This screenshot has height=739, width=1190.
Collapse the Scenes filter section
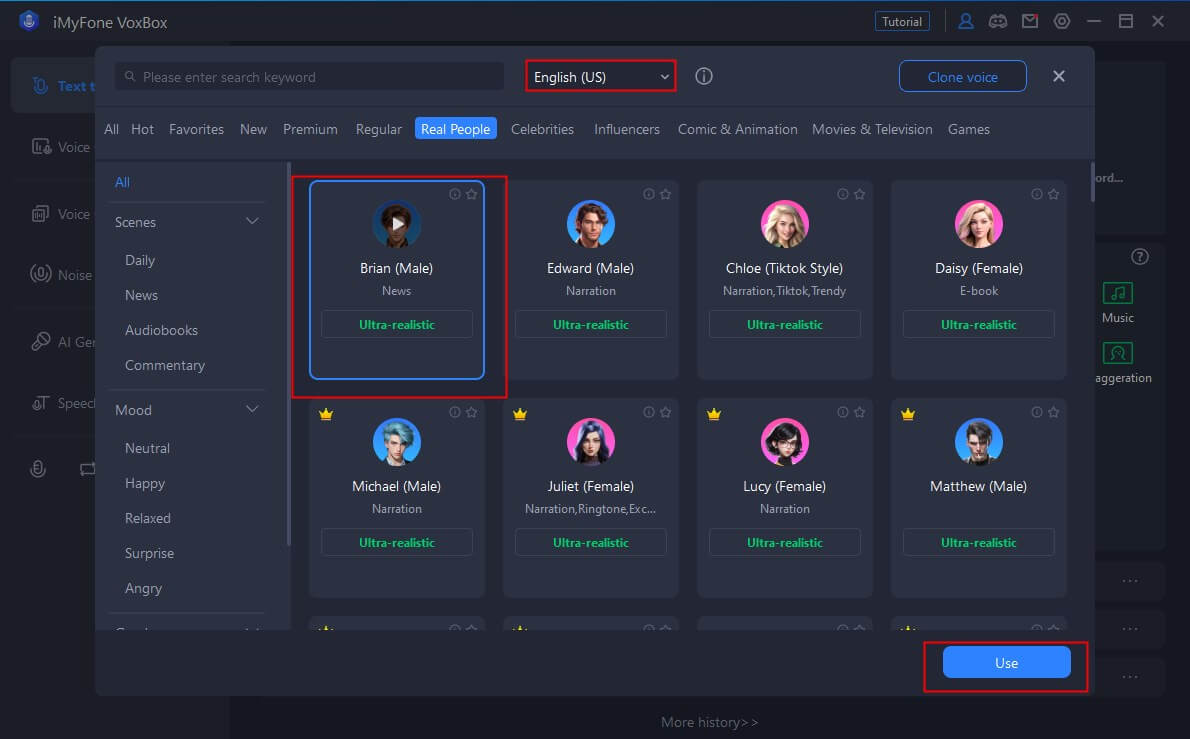pos(252,221)
